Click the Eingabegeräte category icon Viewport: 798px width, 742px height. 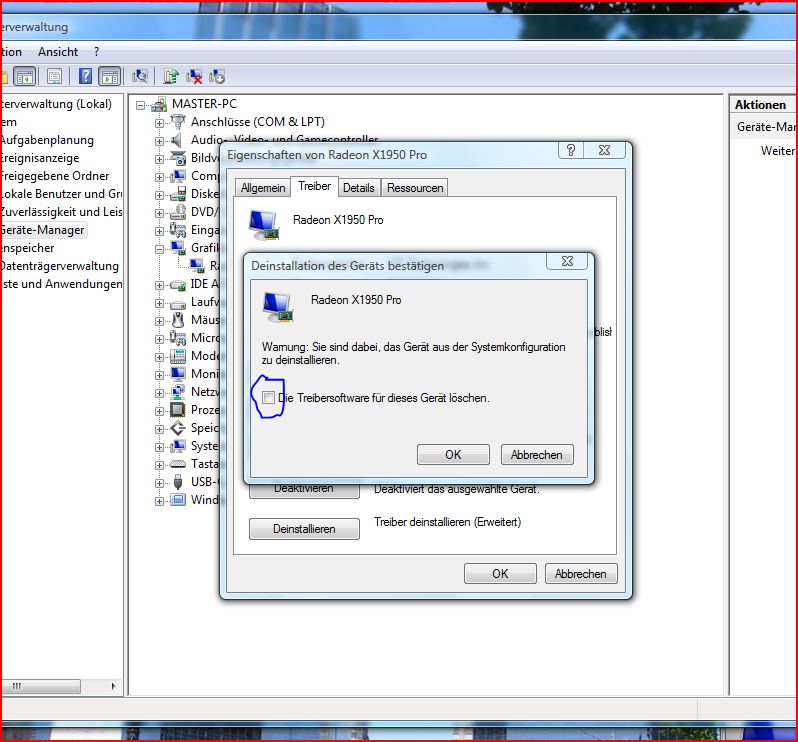click(178, 230)
